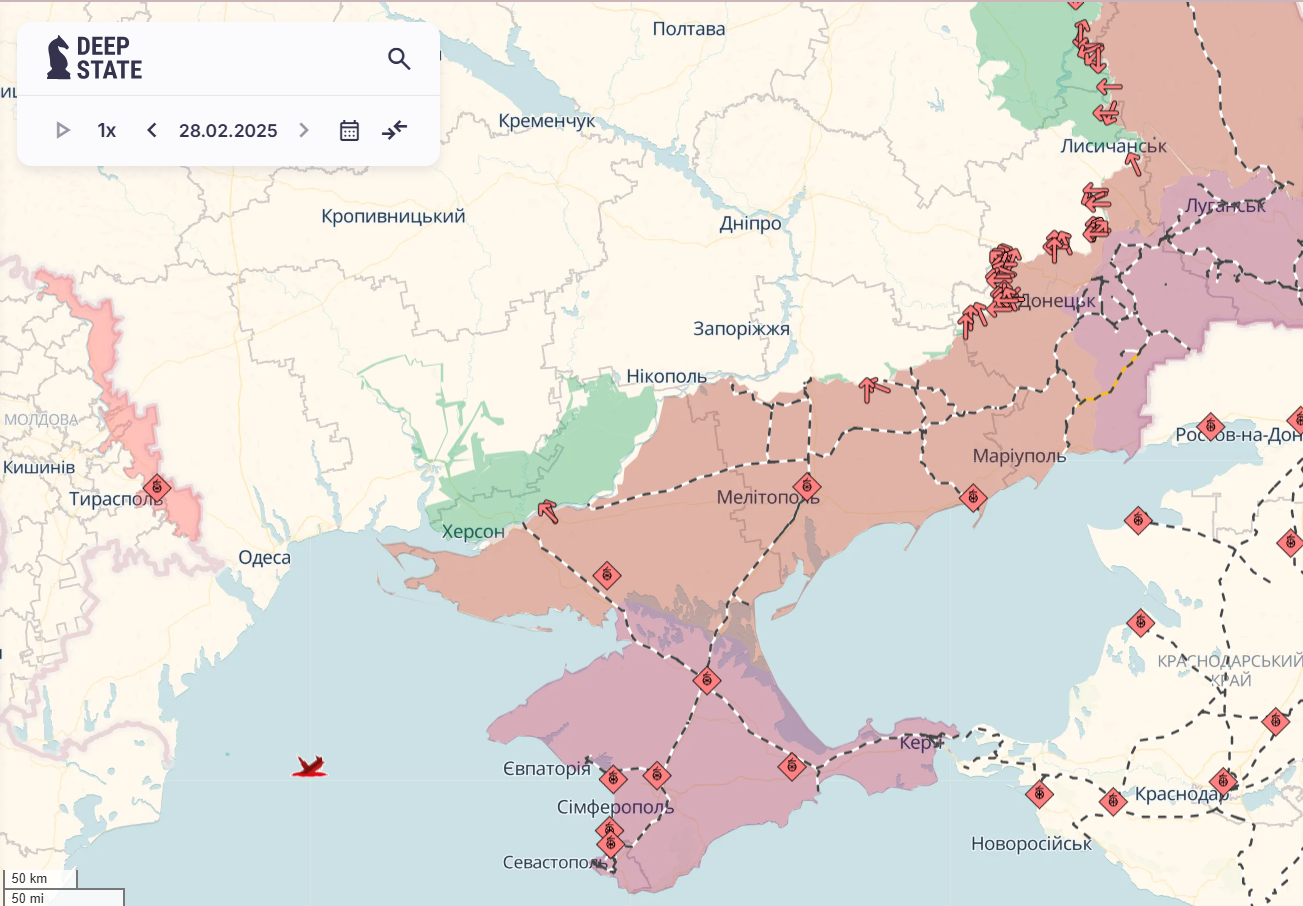Select the marker just left of Краснодар label
The height and width of the screenshot is (906, 1303).
[x=1113, y=801]
